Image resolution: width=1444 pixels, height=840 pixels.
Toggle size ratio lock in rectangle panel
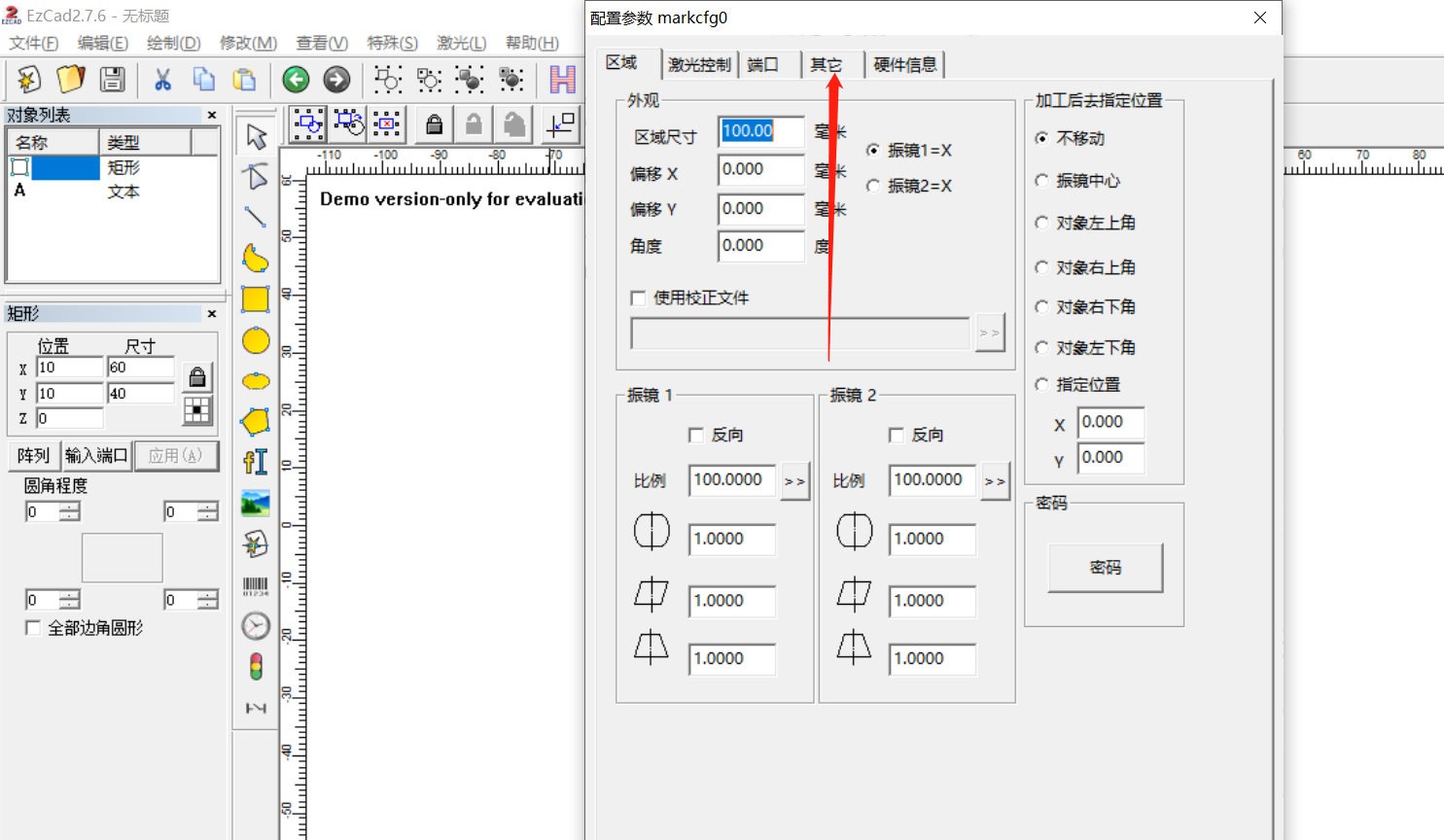(x=197, y=377)
